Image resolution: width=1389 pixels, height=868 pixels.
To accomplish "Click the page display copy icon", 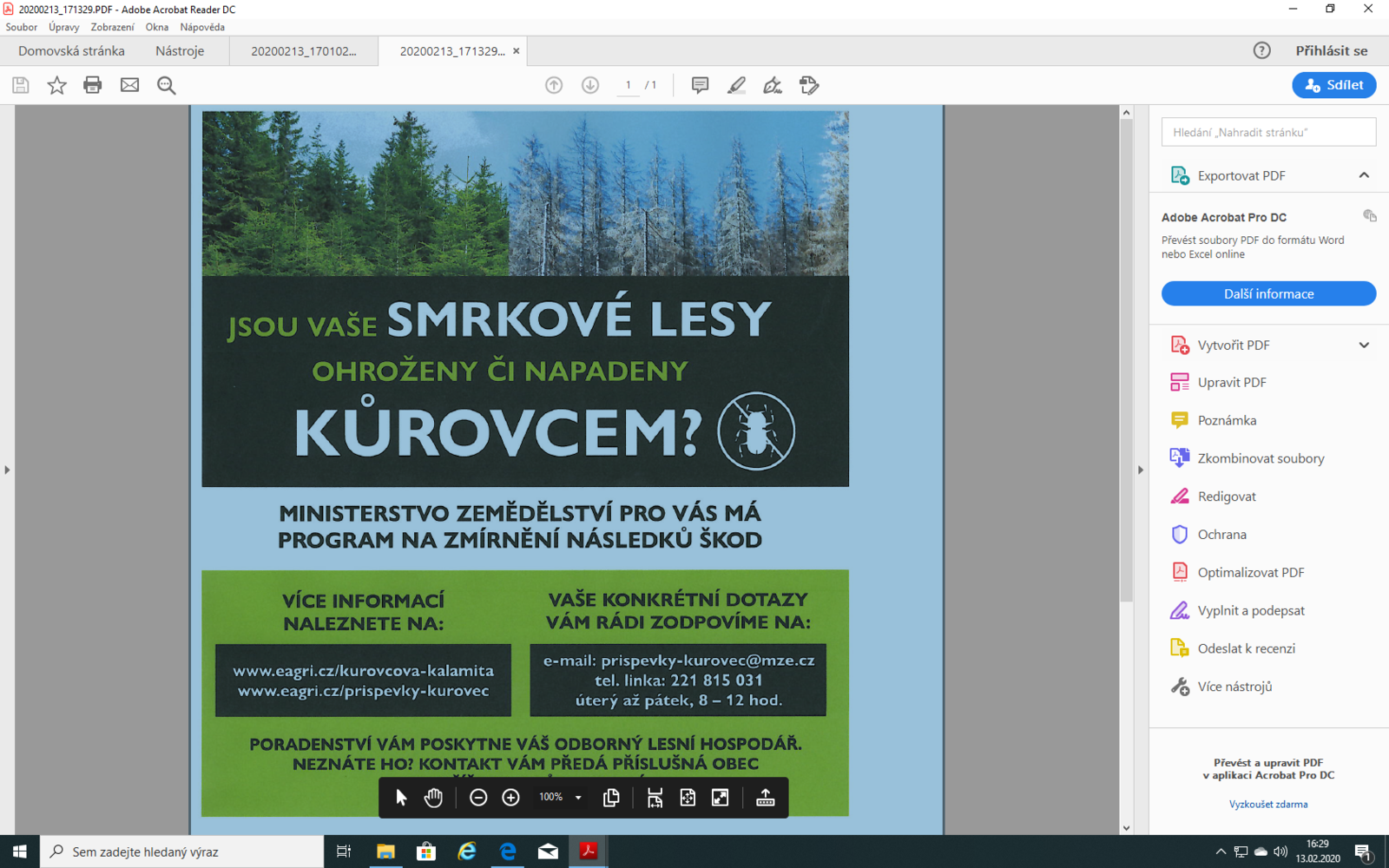I will pyautogui.click(x=611, y=798).
